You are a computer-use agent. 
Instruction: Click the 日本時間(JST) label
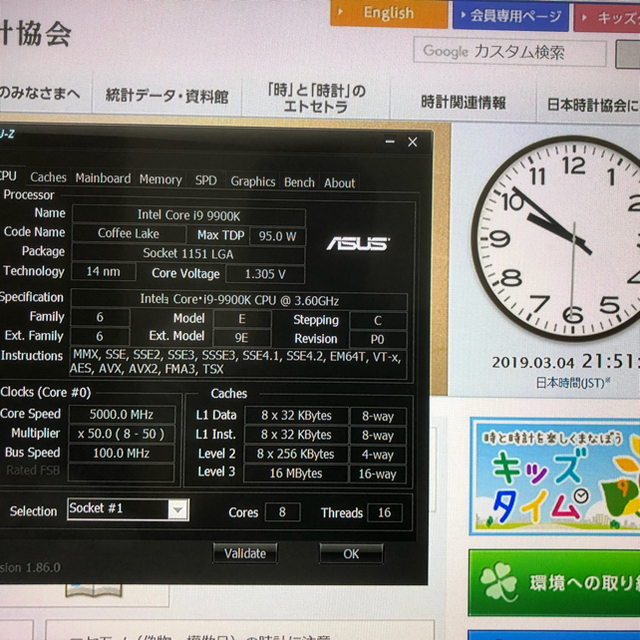(x=572, y=383)
